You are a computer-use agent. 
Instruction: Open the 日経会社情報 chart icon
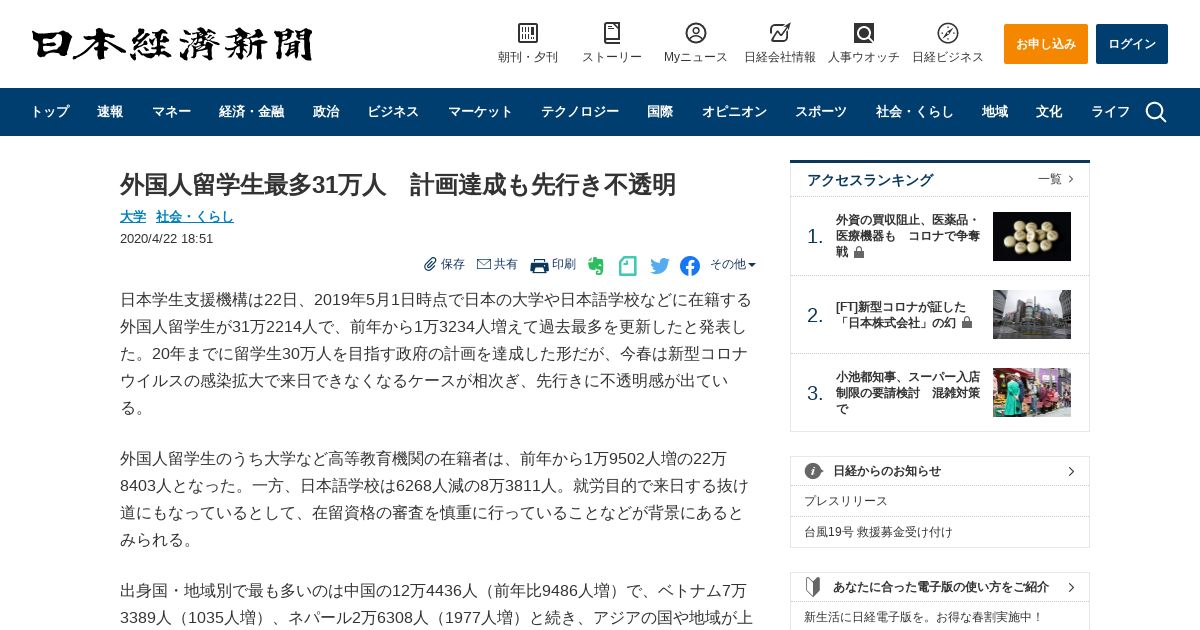pos(780,33)
